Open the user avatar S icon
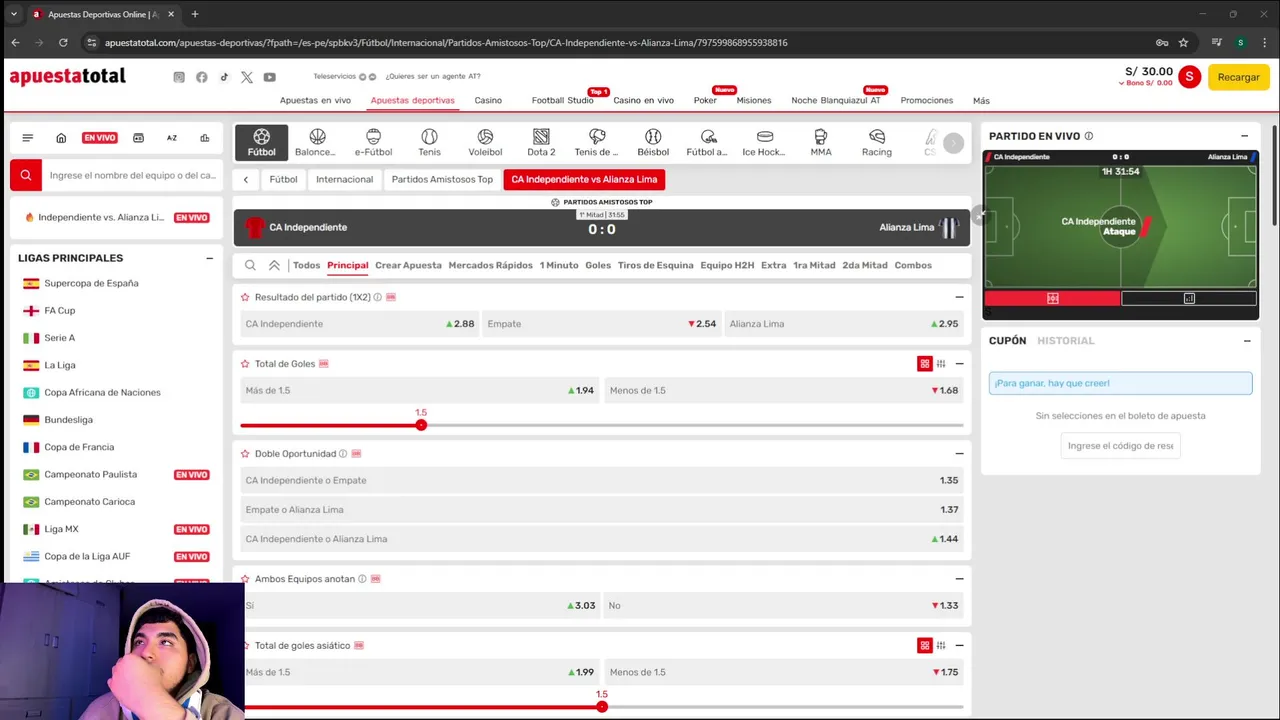Screen dimensions: 1280x720 (x=1189, y=77)
